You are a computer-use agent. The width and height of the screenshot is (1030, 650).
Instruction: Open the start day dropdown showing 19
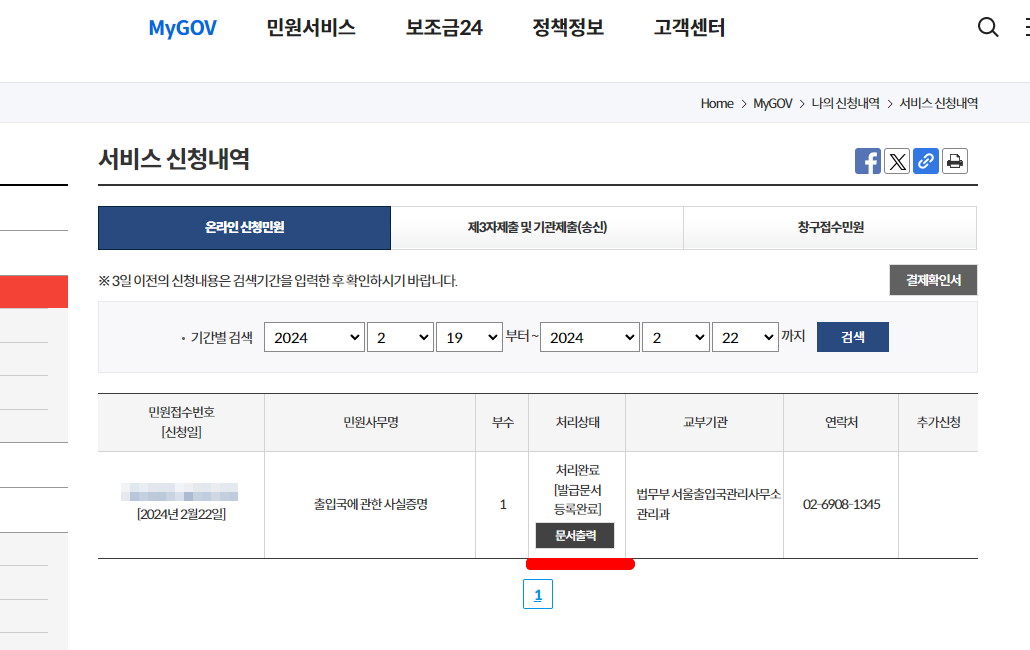tap(469, 337)
